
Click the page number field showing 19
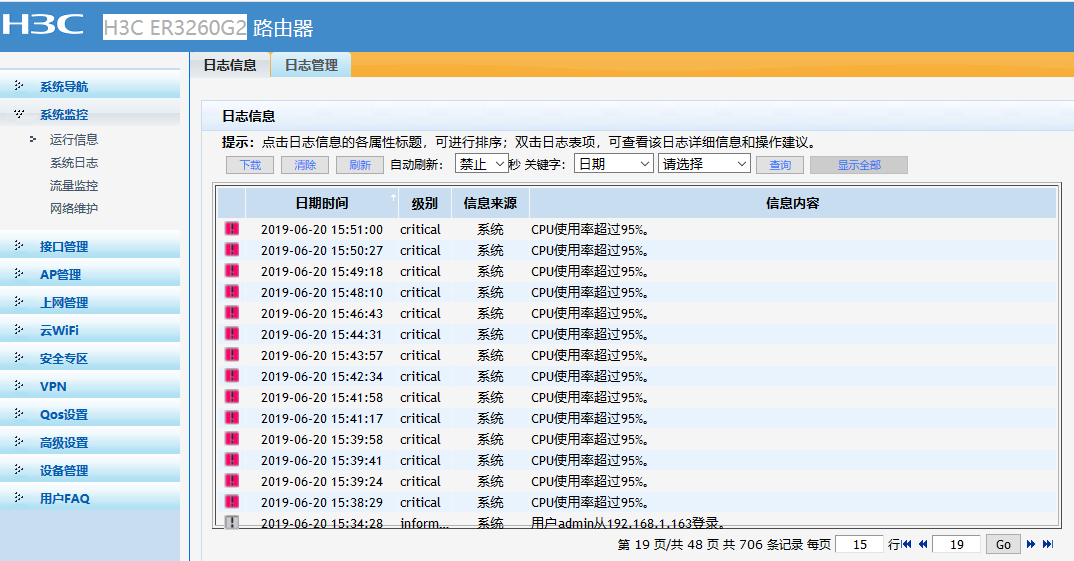tap(957, 545)
